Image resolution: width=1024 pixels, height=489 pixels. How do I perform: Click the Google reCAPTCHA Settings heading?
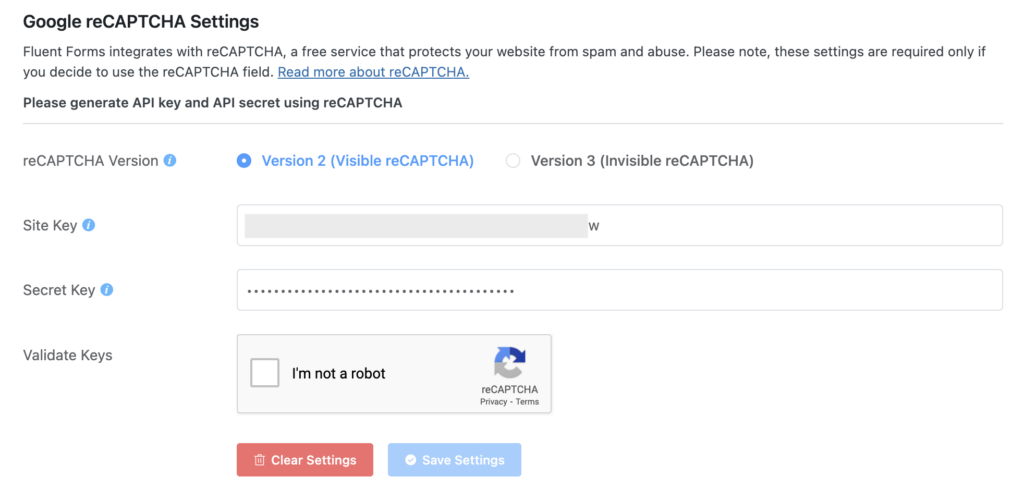coord(141,22)
